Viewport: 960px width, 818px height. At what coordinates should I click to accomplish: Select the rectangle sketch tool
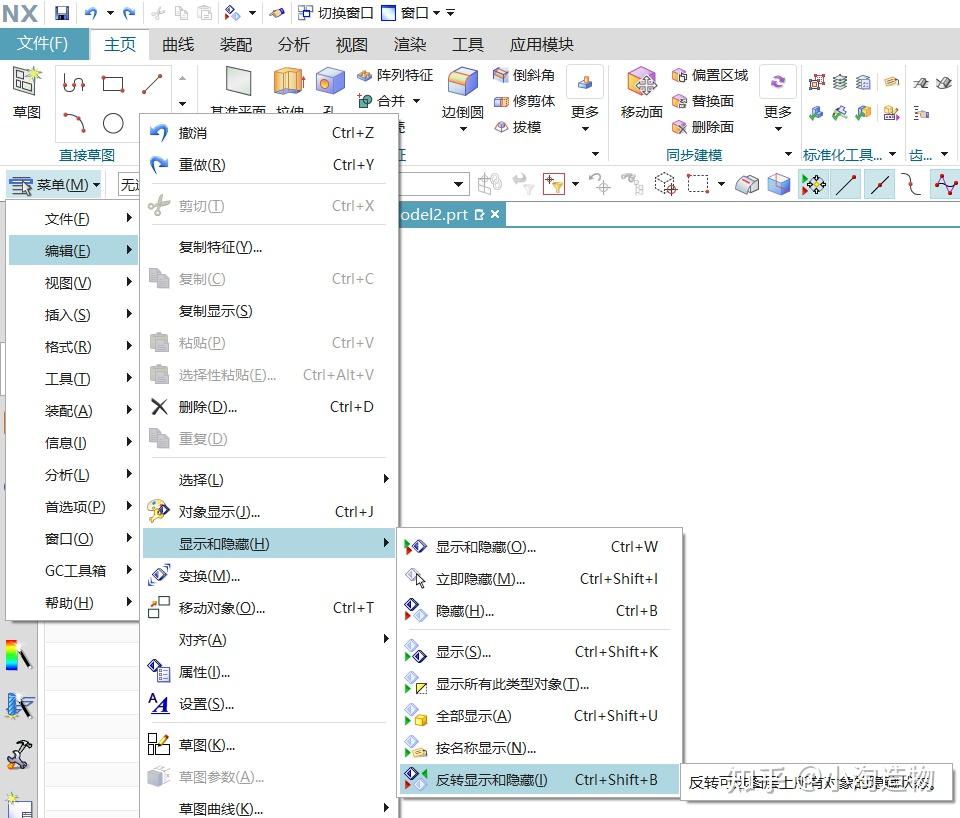113,84
